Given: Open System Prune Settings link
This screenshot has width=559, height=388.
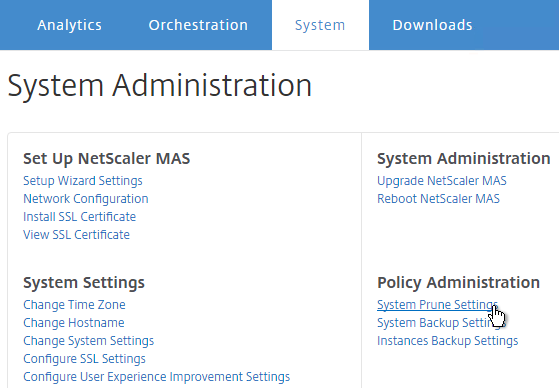Looking at the screenshot, I should [x=437, y=305].
